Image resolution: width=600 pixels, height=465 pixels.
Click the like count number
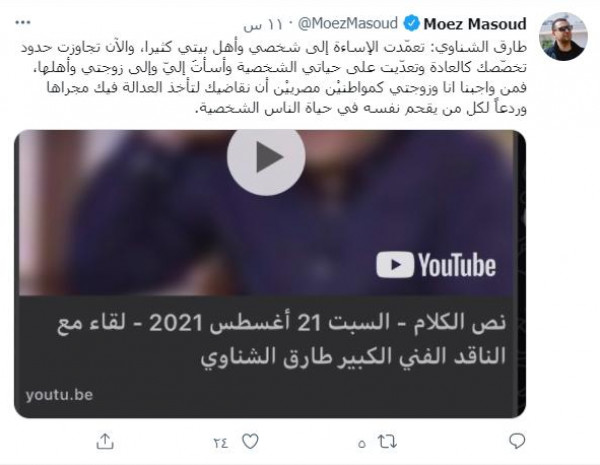point(221,443)
